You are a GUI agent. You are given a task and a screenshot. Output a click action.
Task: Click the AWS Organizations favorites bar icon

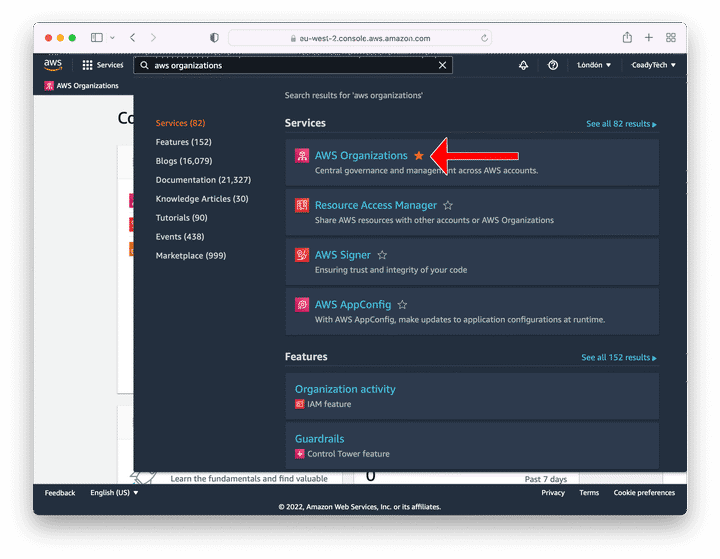[49, 86]
